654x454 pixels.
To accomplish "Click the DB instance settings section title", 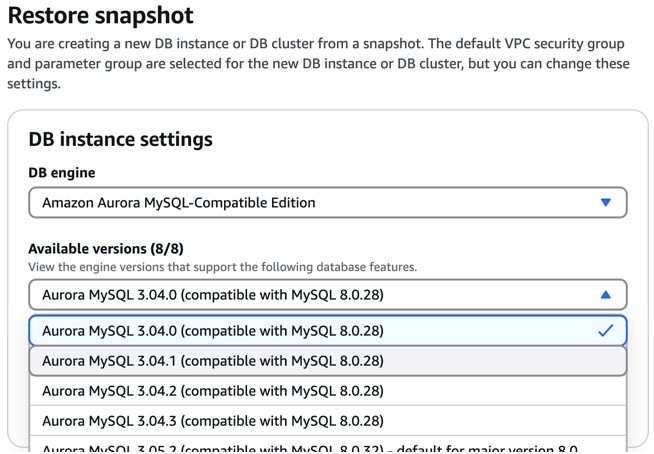I will point(120,139).
